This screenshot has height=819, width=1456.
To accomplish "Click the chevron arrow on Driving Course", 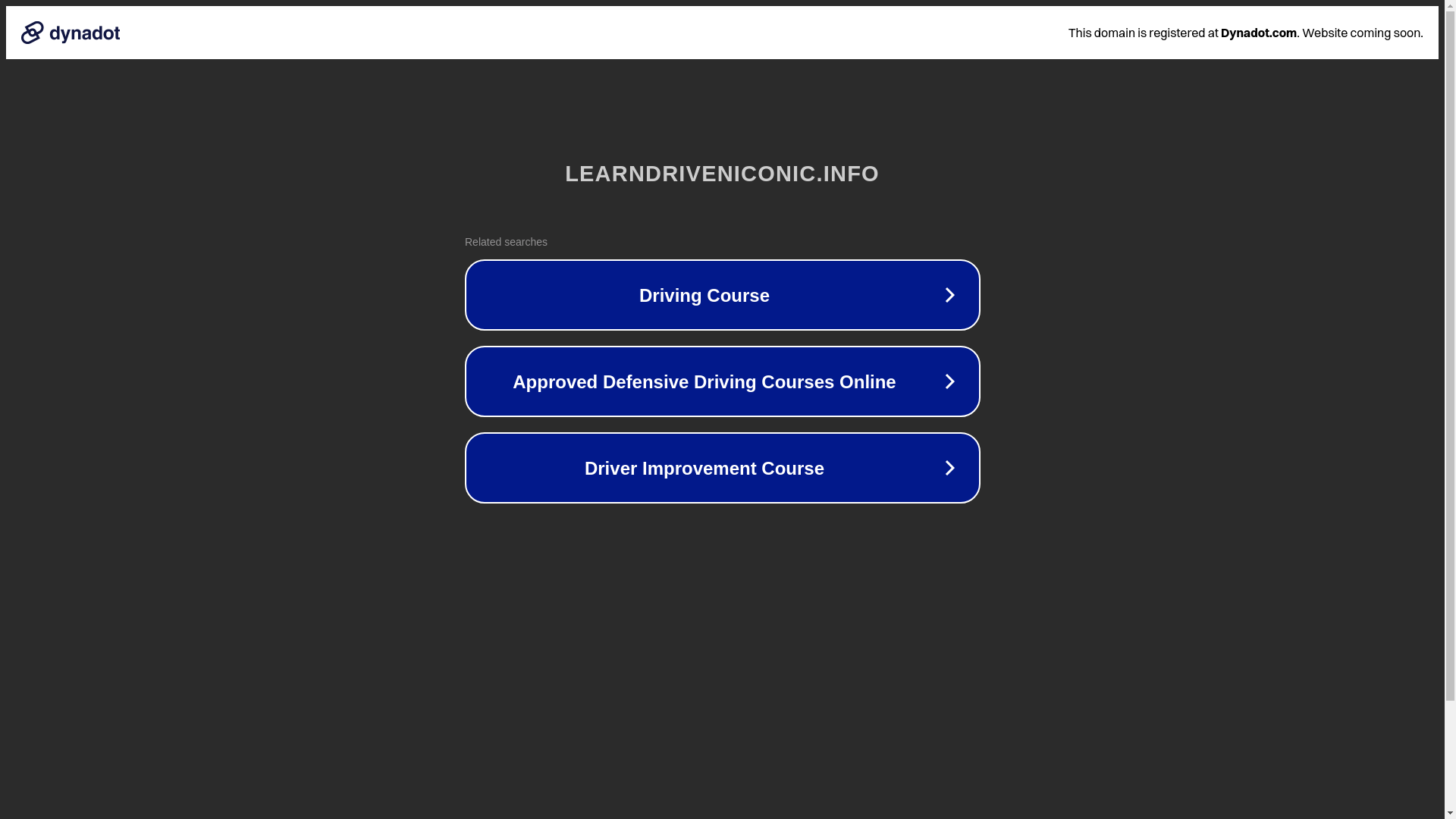I will point(949,295).
